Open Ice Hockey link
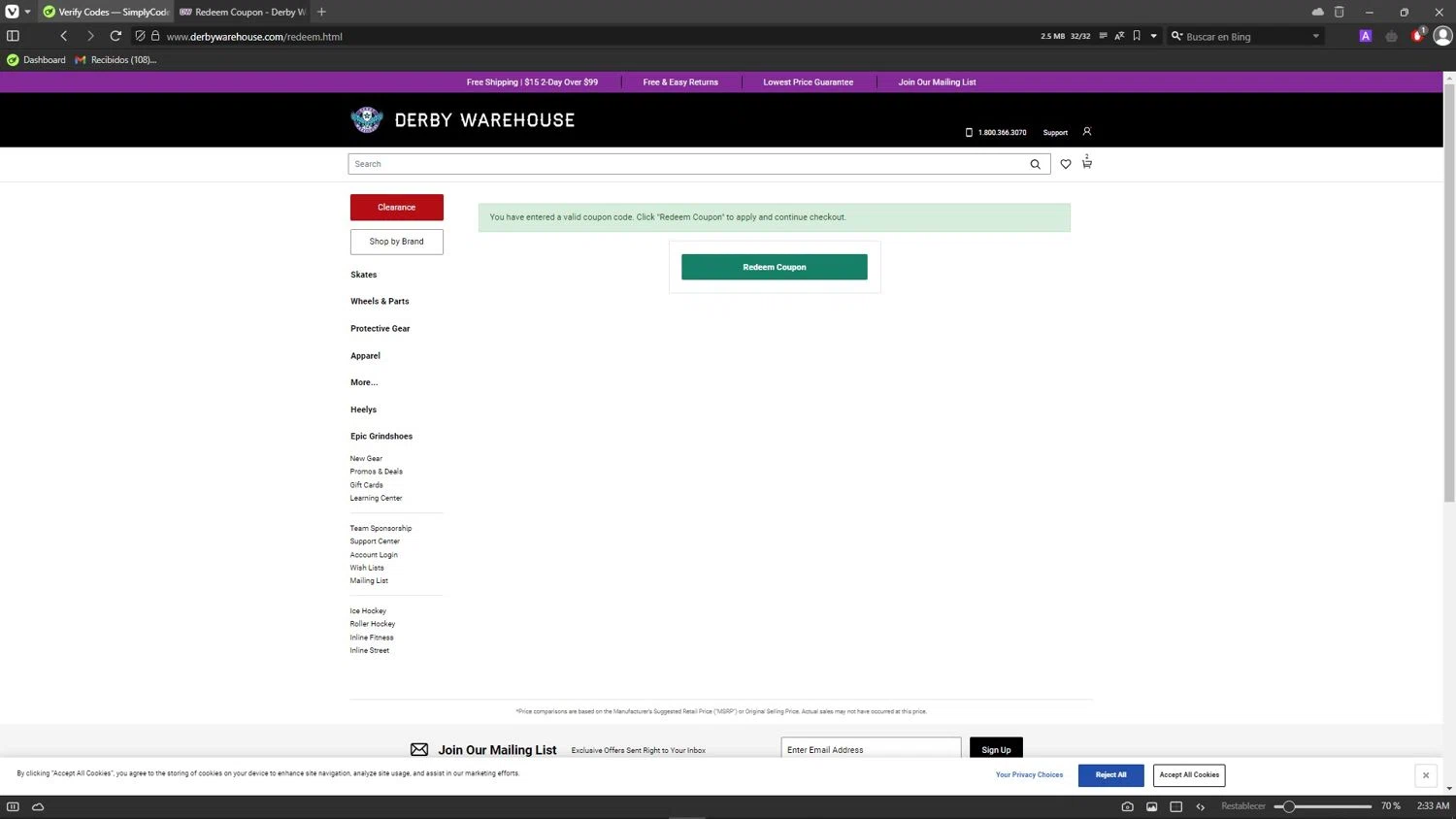Image resolution: width=1456 pixels, height=819 pixels. tap(368, 611)
